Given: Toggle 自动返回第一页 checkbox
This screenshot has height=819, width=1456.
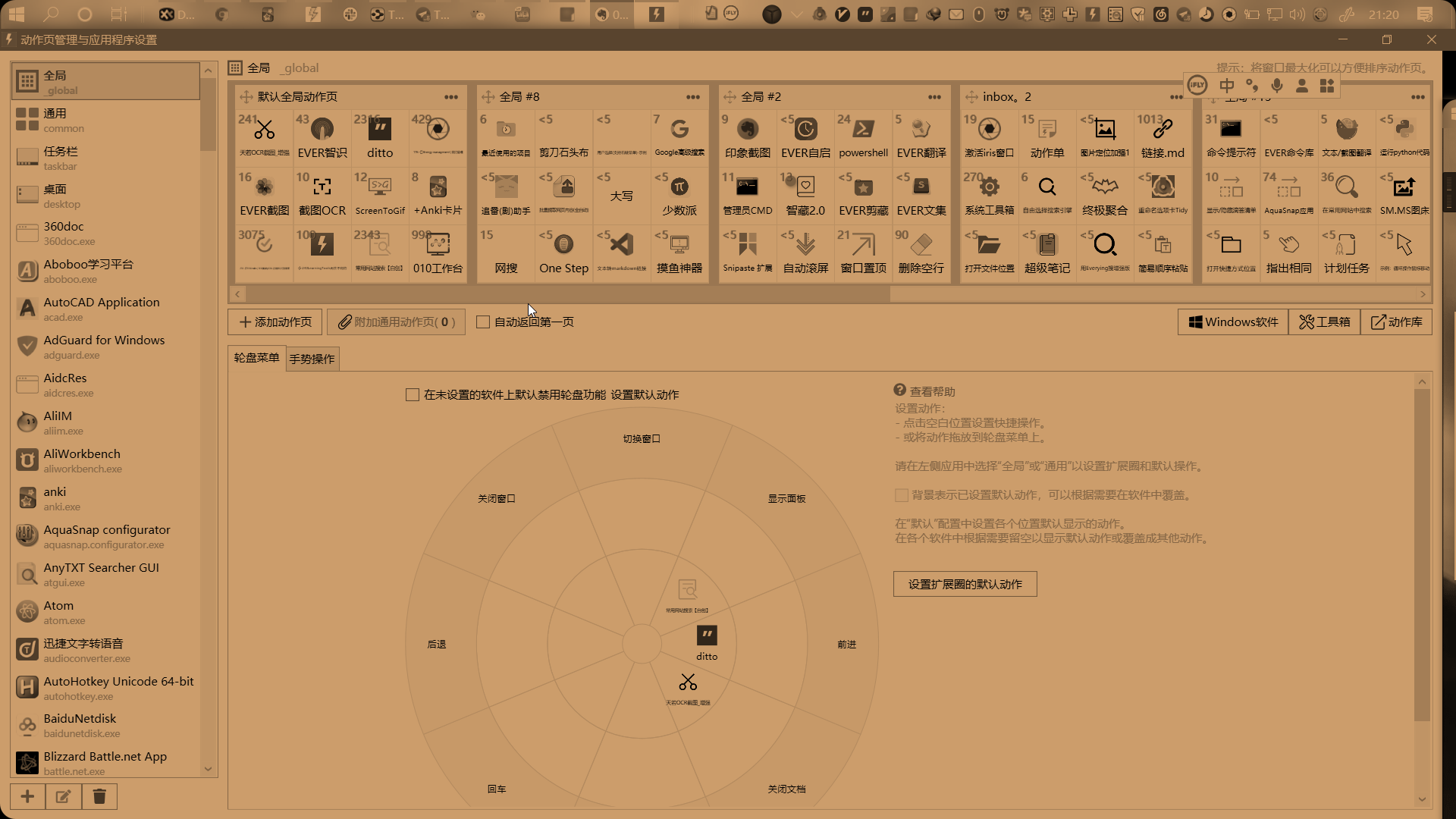Looking at the screenshot, I should pyautogui.click(x=483, y=322).
